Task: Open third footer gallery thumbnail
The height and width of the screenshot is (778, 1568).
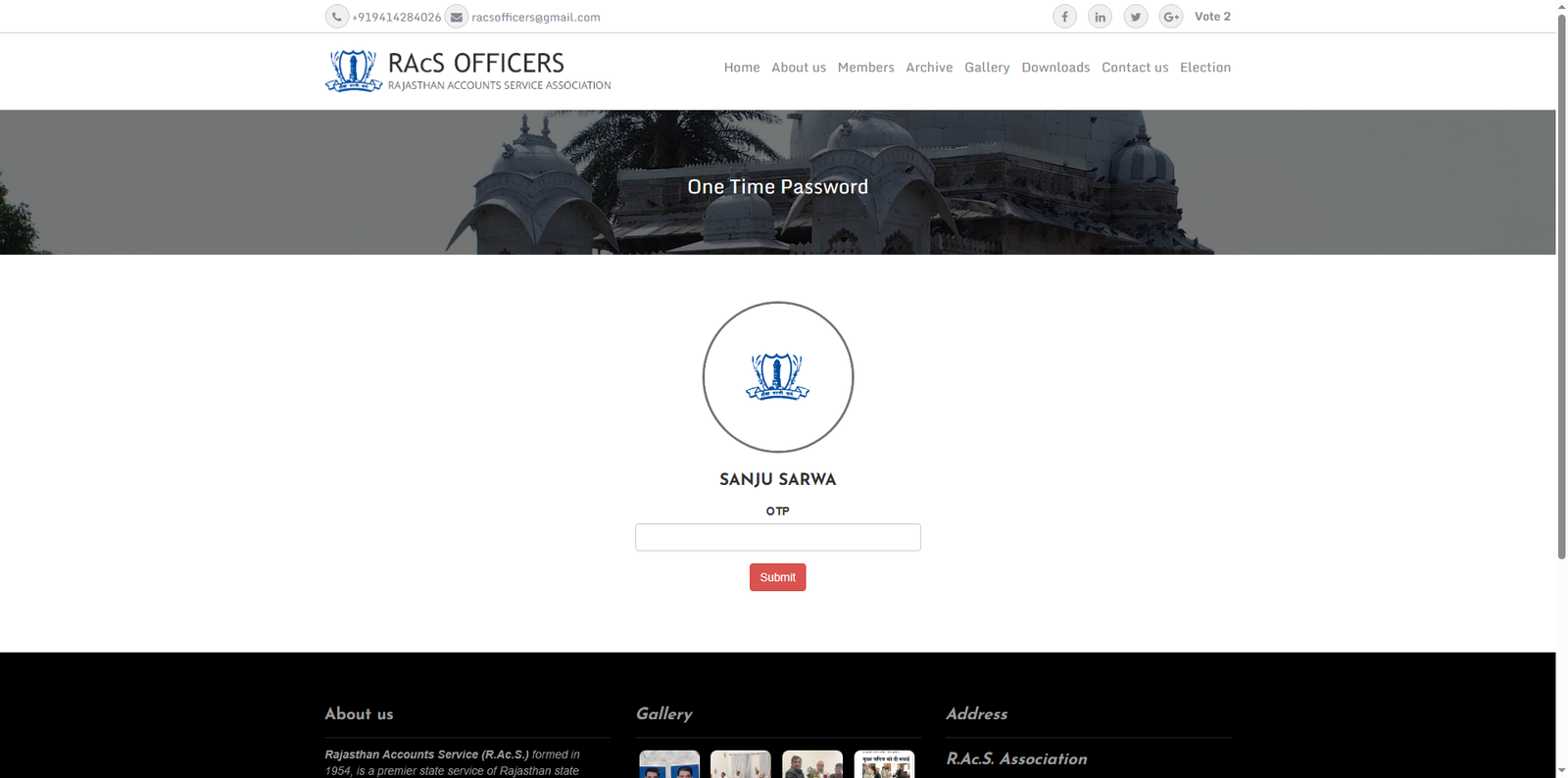Action: click(x=812, y=764)
